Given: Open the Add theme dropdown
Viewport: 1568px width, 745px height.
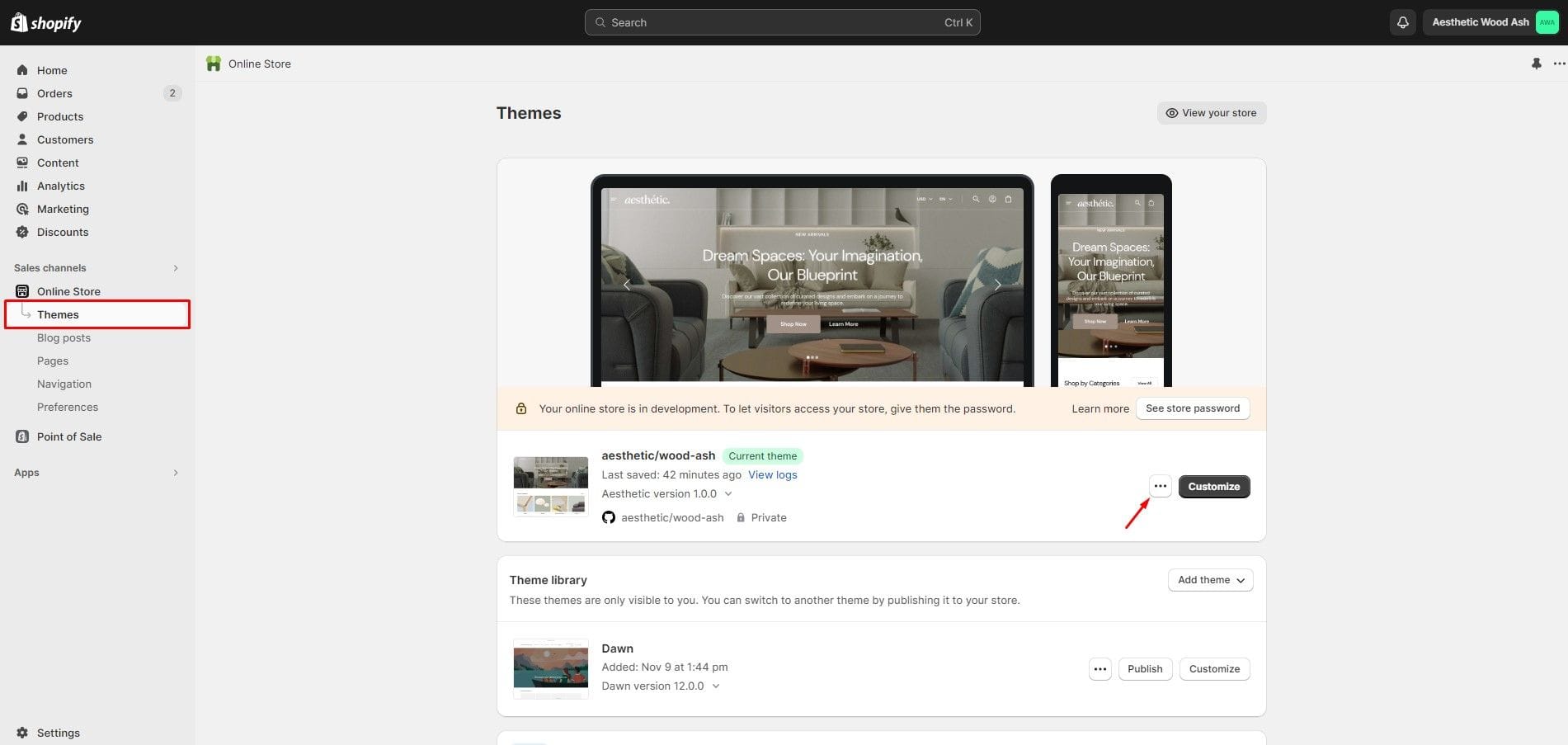Looking at the screenshot, I should pos(1210,580).
